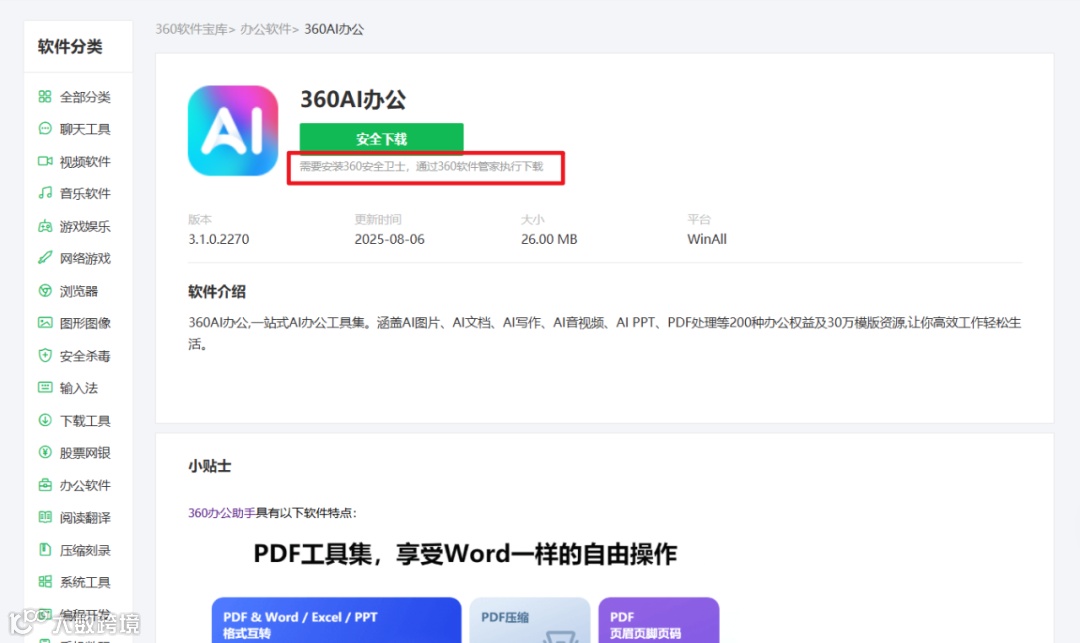Go to 游戏娱乐 category
The image size is (1080, 643).
(85, 226)
